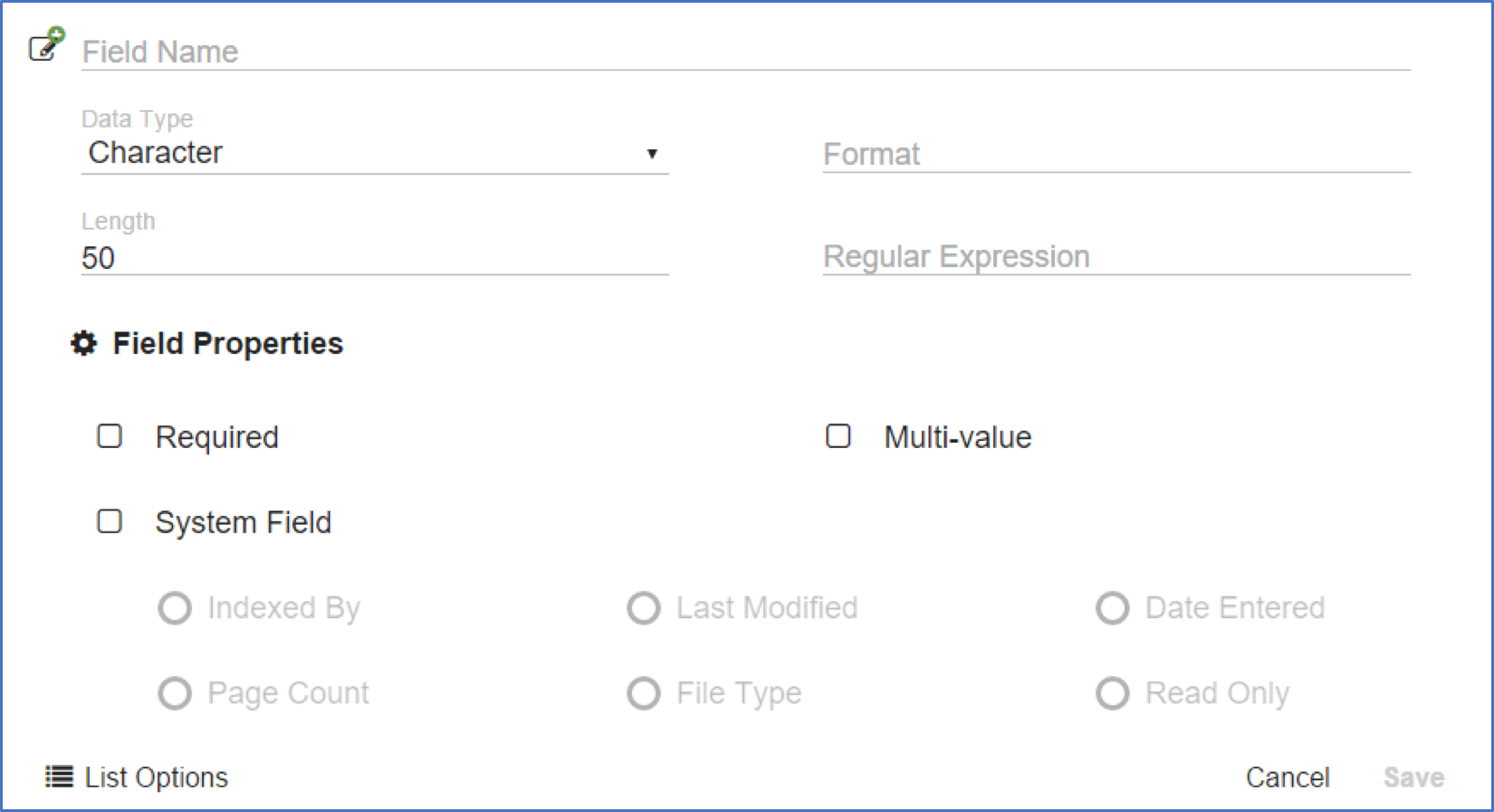This screenshot has width=1494, height=812.
Task: Select the Indexed By radio button
Action: click(x=175, y=608)
